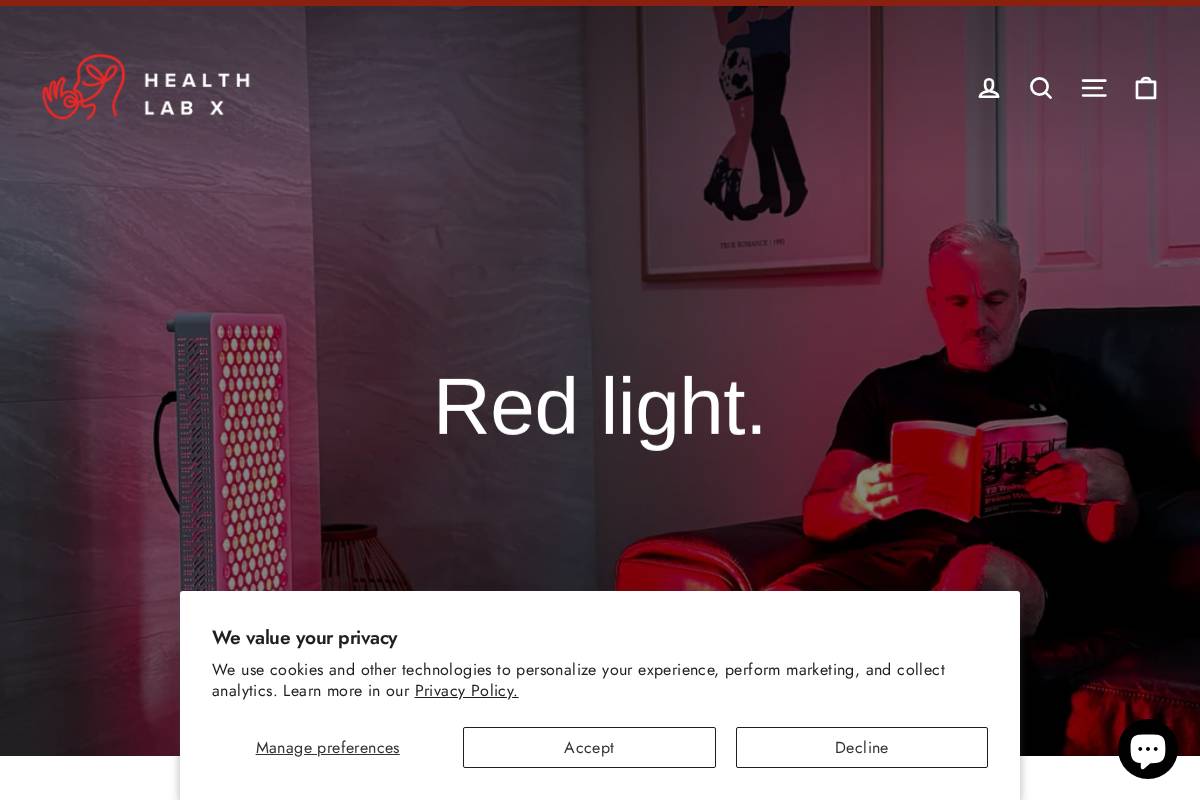The height and width of the screenshot is (800, 1200).
Task: Decline cookies in privacy banner
Action: [x=862, y=747]
